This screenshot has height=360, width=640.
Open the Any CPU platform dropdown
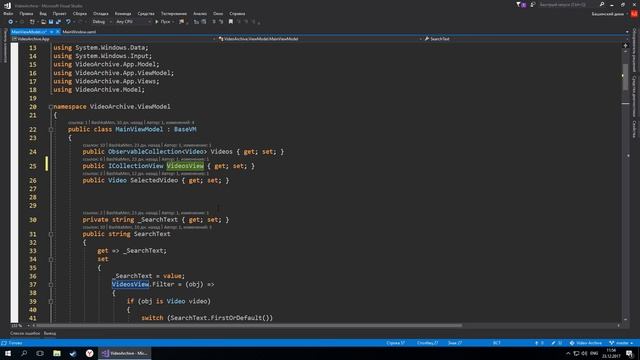coord(133,22)
